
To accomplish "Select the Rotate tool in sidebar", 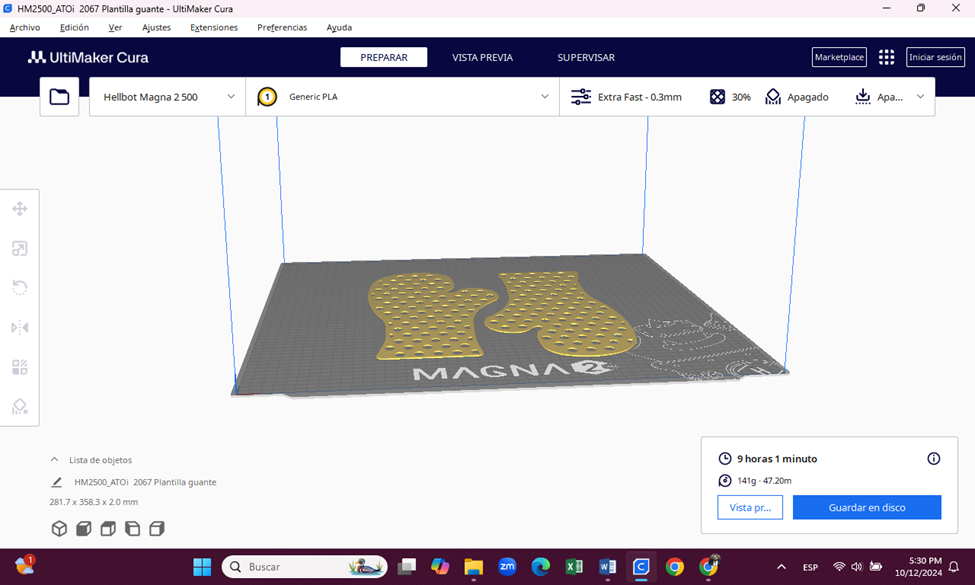I will pyautogui.click(x=20, y=287).
